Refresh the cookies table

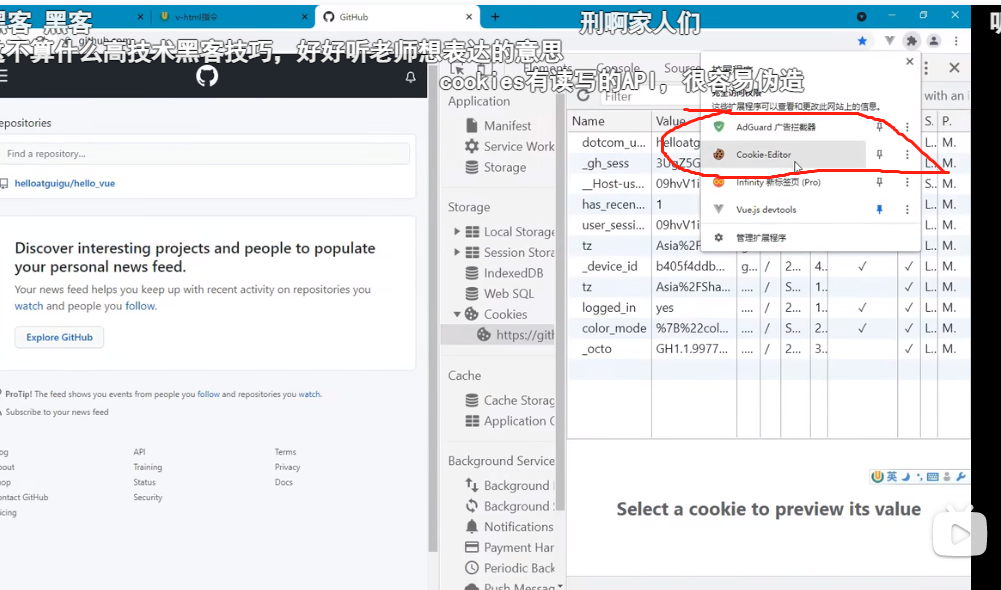583,96
